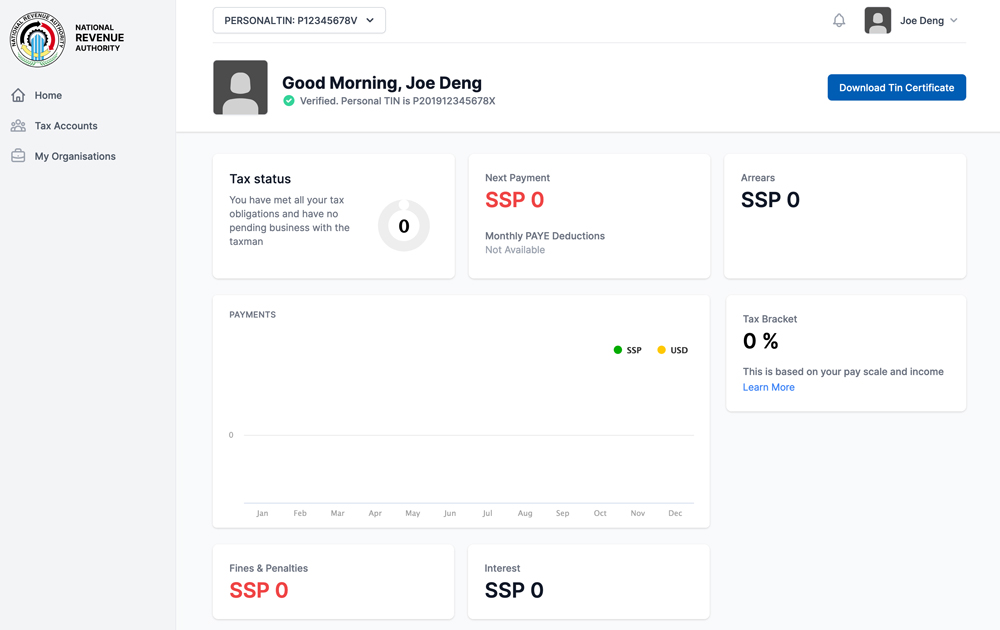Open notifications bell icon
Screen dimensions: 1000x630
click(x=839, y=21)
